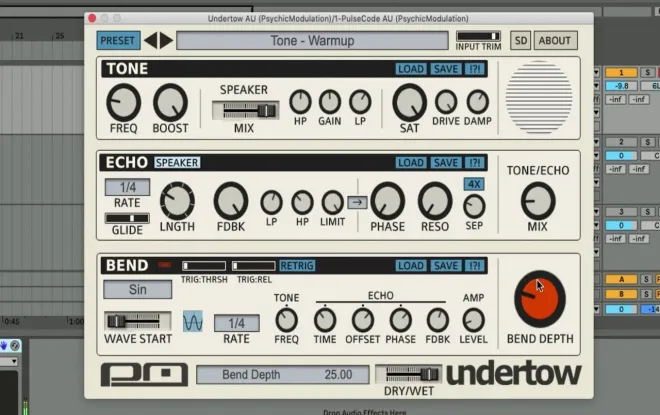This screenshot has height=415, width=660.
Task: Open the ABOUT page
Action: pyautogui.click(x=555, y=40)
